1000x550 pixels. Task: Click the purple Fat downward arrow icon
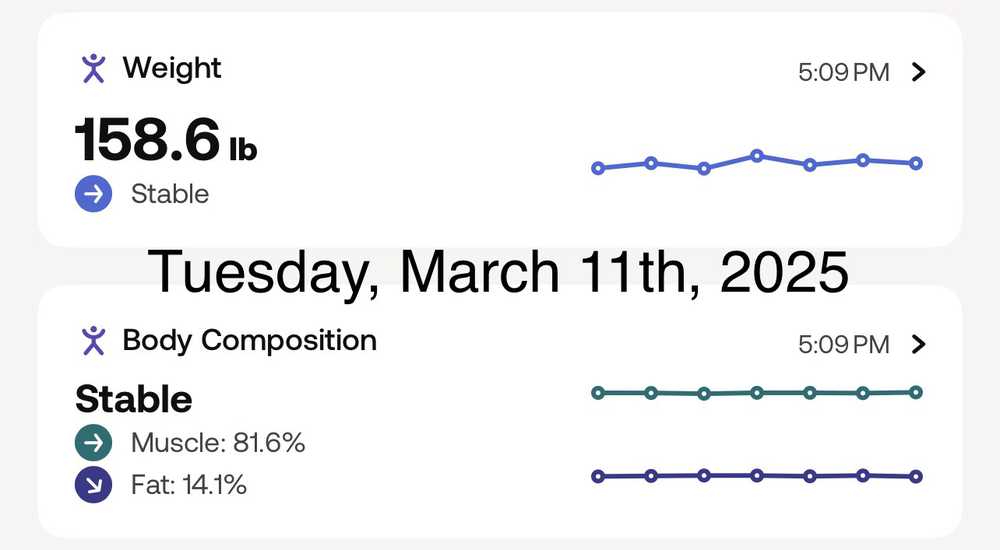point(93,486)
